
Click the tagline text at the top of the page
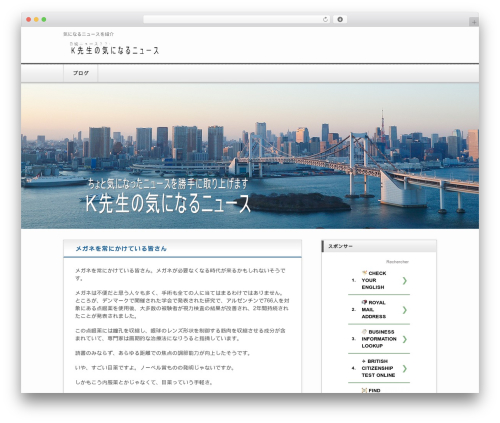pyautogui.click(x=89, y=34)
